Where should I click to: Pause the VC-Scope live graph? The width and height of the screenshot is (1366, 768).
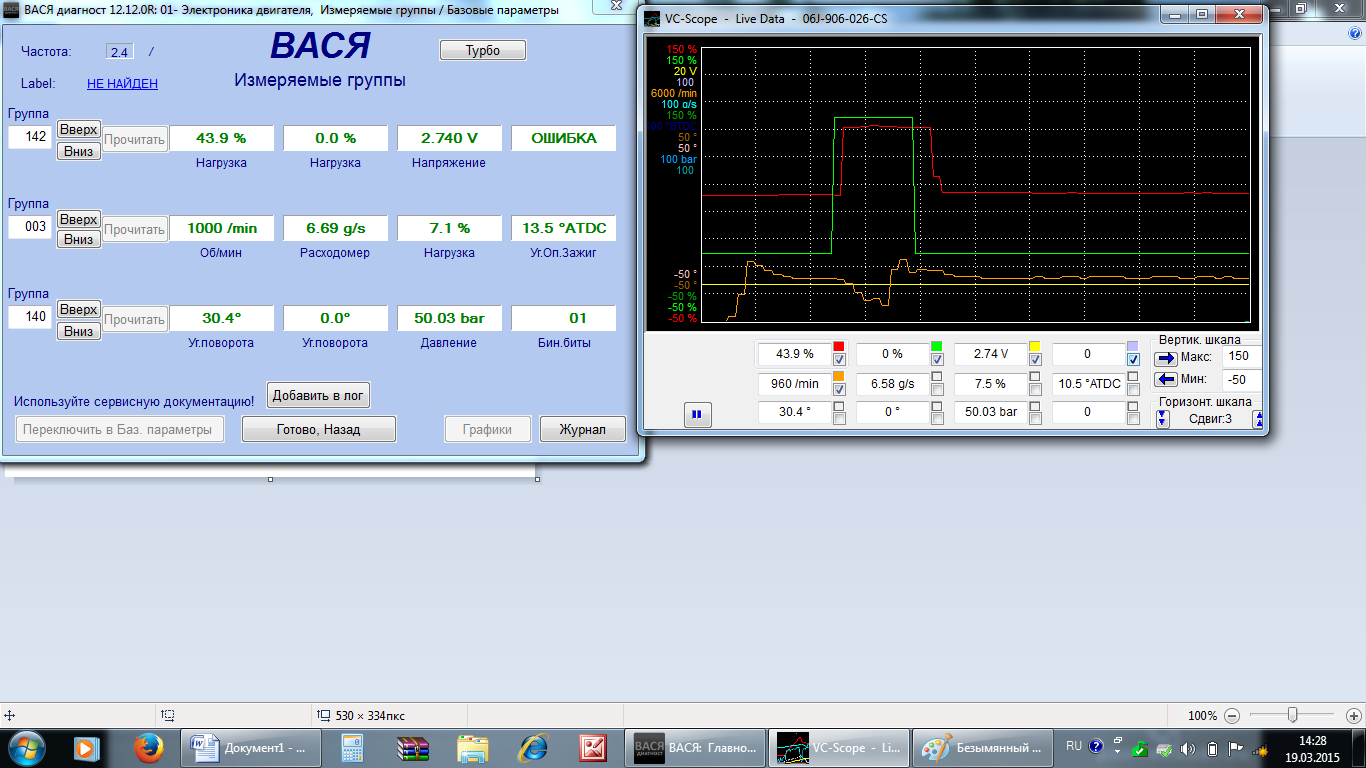[x=697, y=414]
